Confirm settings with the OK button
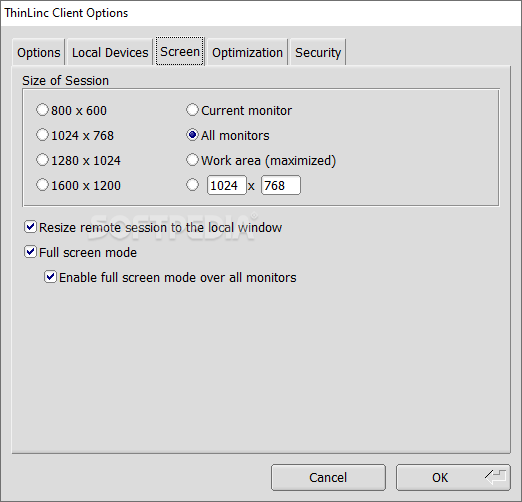This screenshot has width=522, height=502. click(x=453, y=477)
